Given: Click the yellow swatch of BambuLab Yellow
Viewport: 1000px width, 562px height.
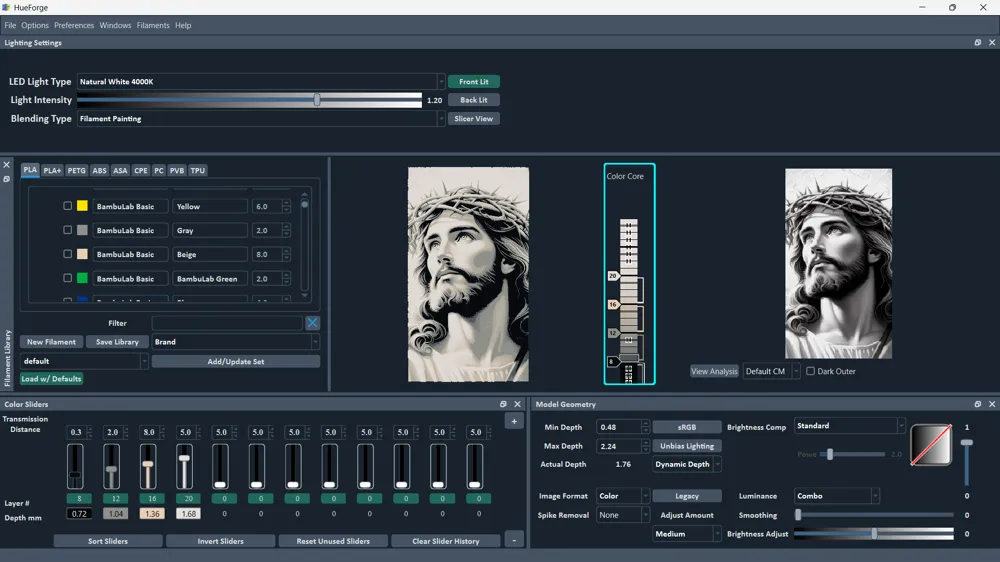Looking at the screenshot, I should pyautogui.click(x=82, y=206).
